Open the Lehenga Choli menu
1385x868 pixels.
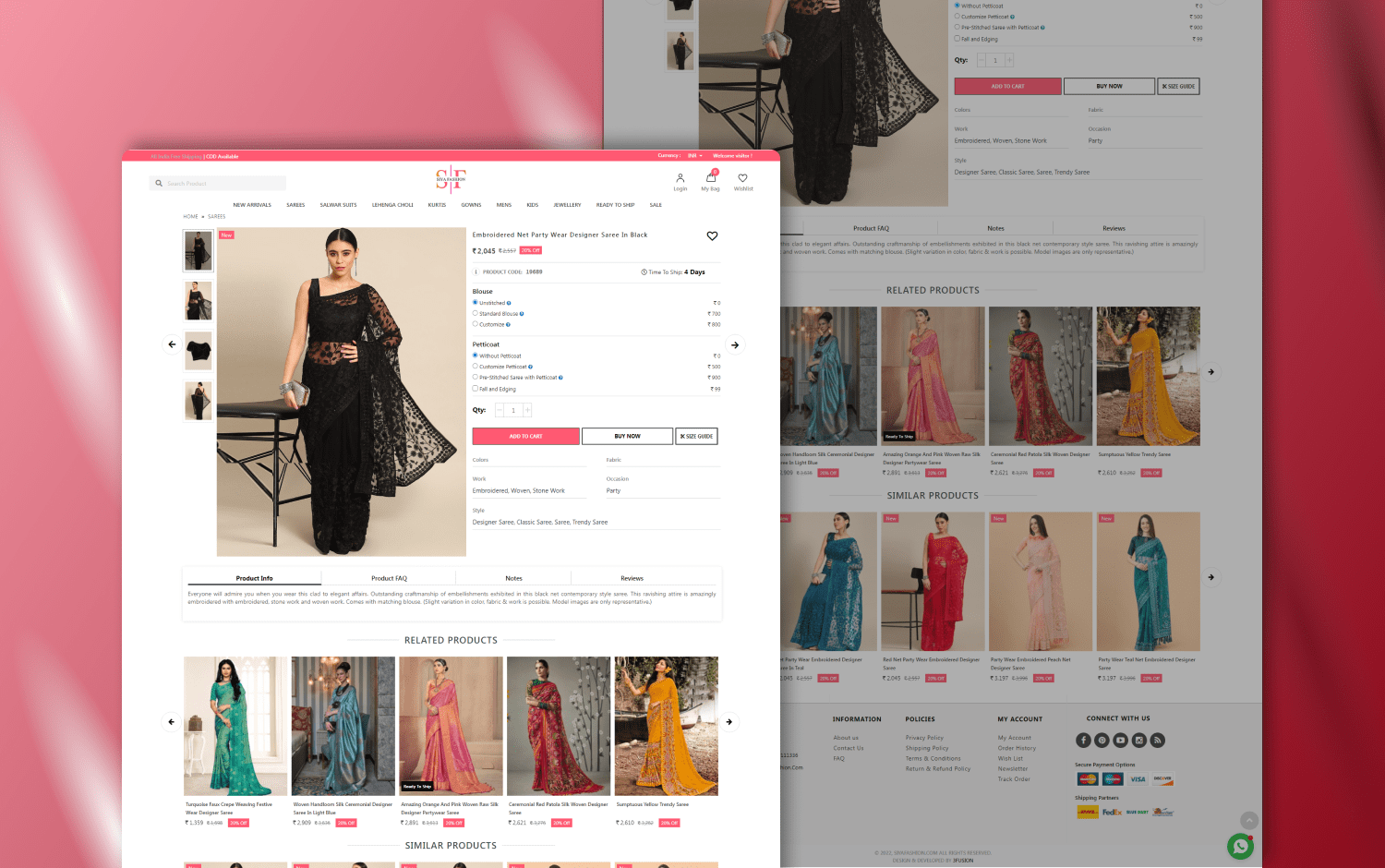tap(392, 205)
